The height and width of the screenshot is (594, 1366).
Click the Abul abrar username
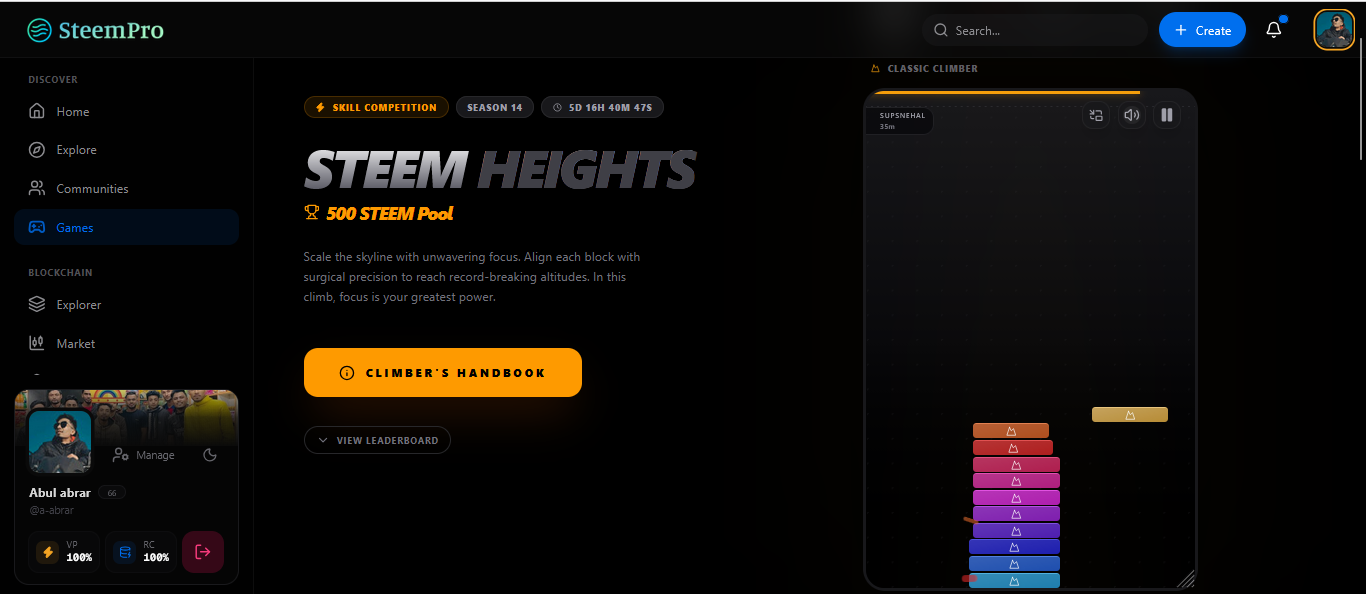[x=60, y=493]
